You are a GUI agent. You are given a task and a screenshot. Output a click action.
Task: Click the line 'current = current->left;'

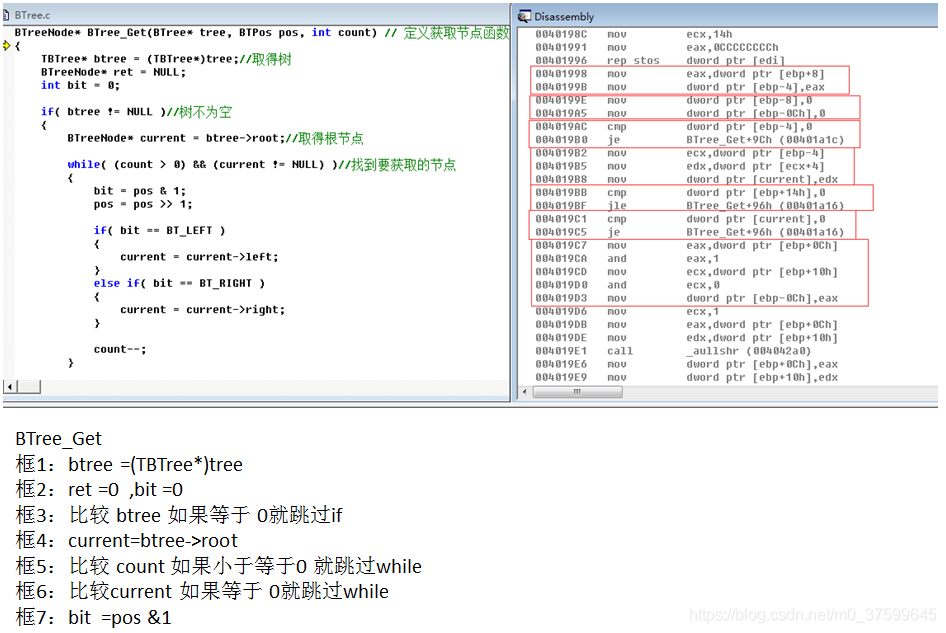tap(199, 257)
